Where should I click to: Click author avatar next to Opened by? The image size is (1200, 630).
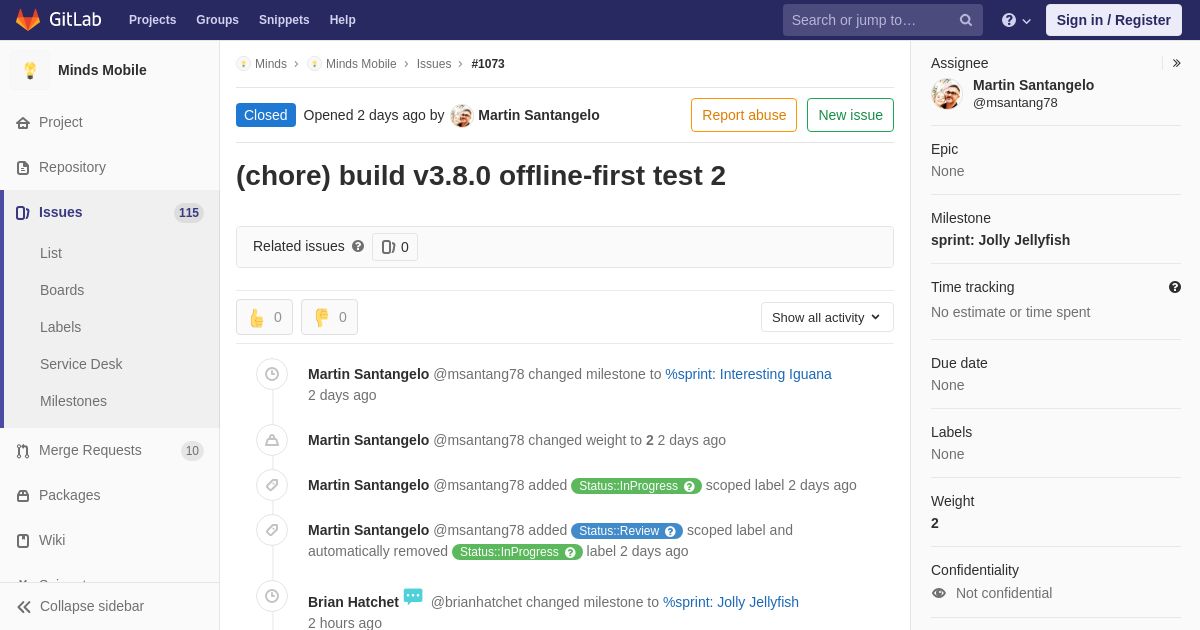[x=461, y=115]
